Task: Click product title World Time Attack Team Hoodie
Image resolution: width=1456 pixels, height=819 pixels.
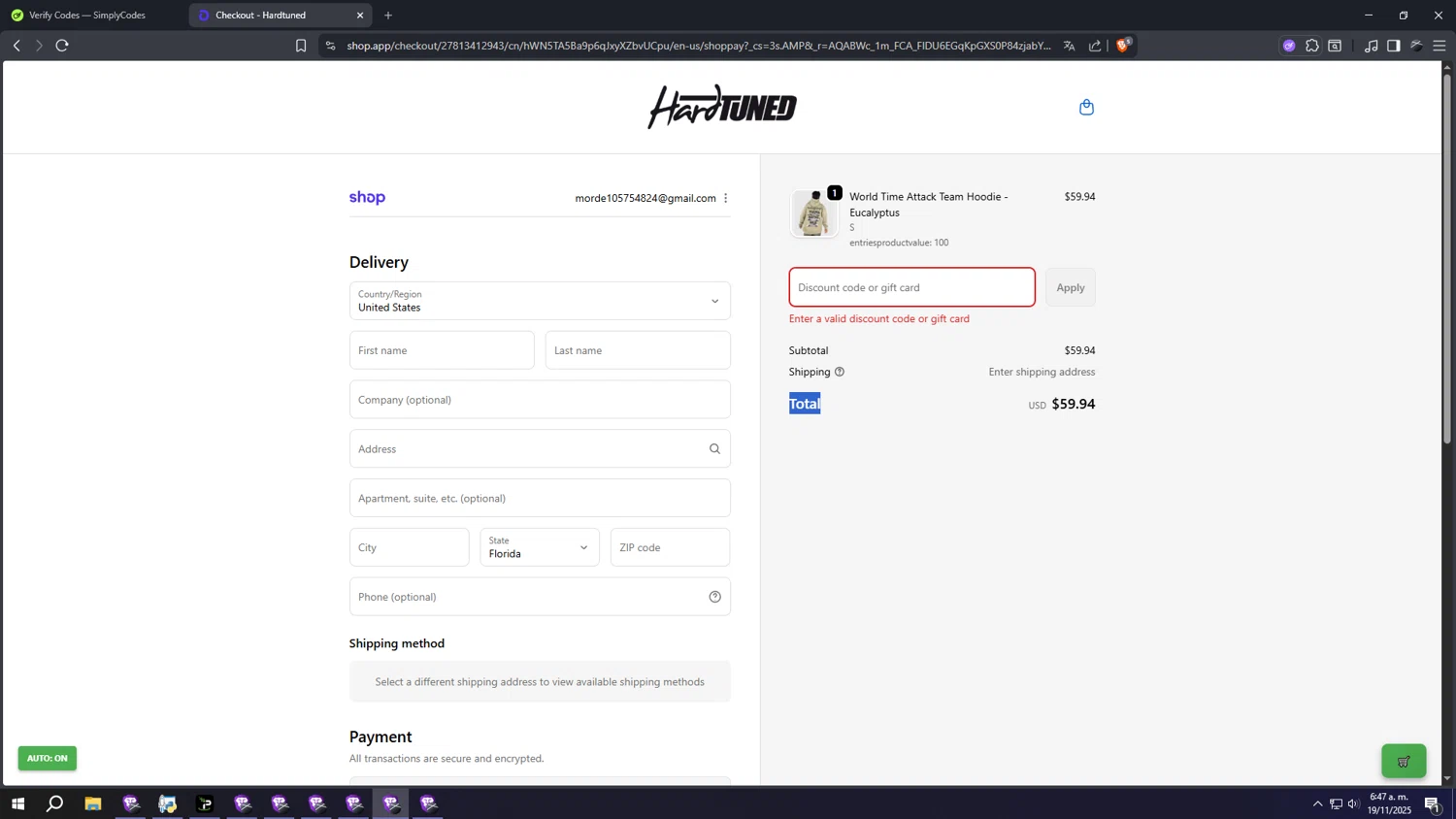Action: [929, 204]
